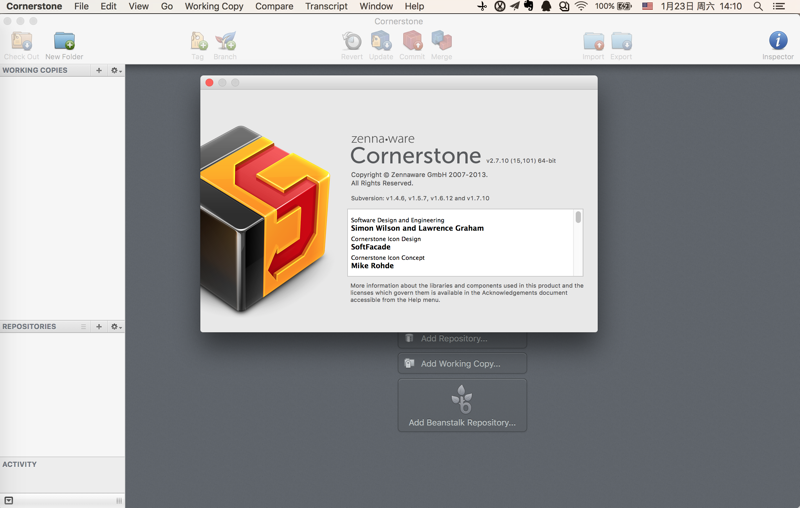The image size is (800, 508).
Task: Click the Revert toolbar icon
Action: (x=352, y=45)
